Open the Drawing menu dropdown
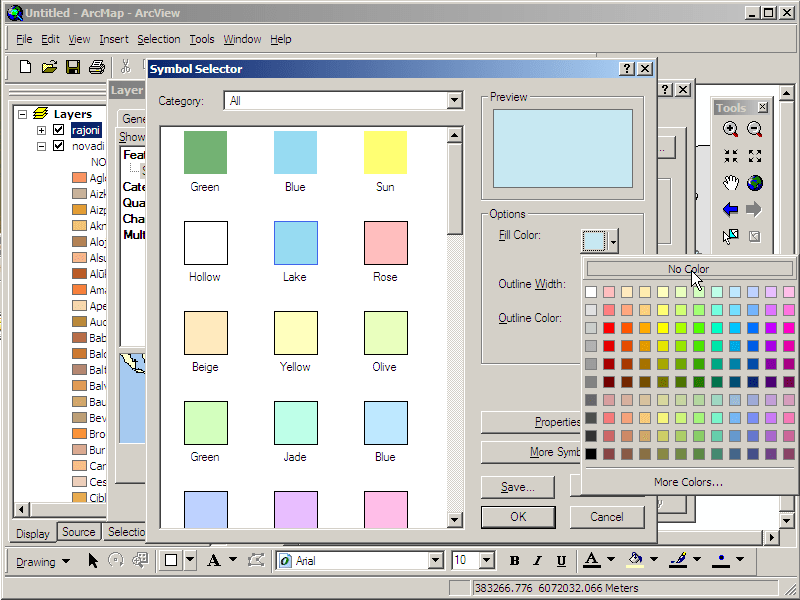Image resolution: width=800 pixels, height=600 pixels. [x=43, y=562]
